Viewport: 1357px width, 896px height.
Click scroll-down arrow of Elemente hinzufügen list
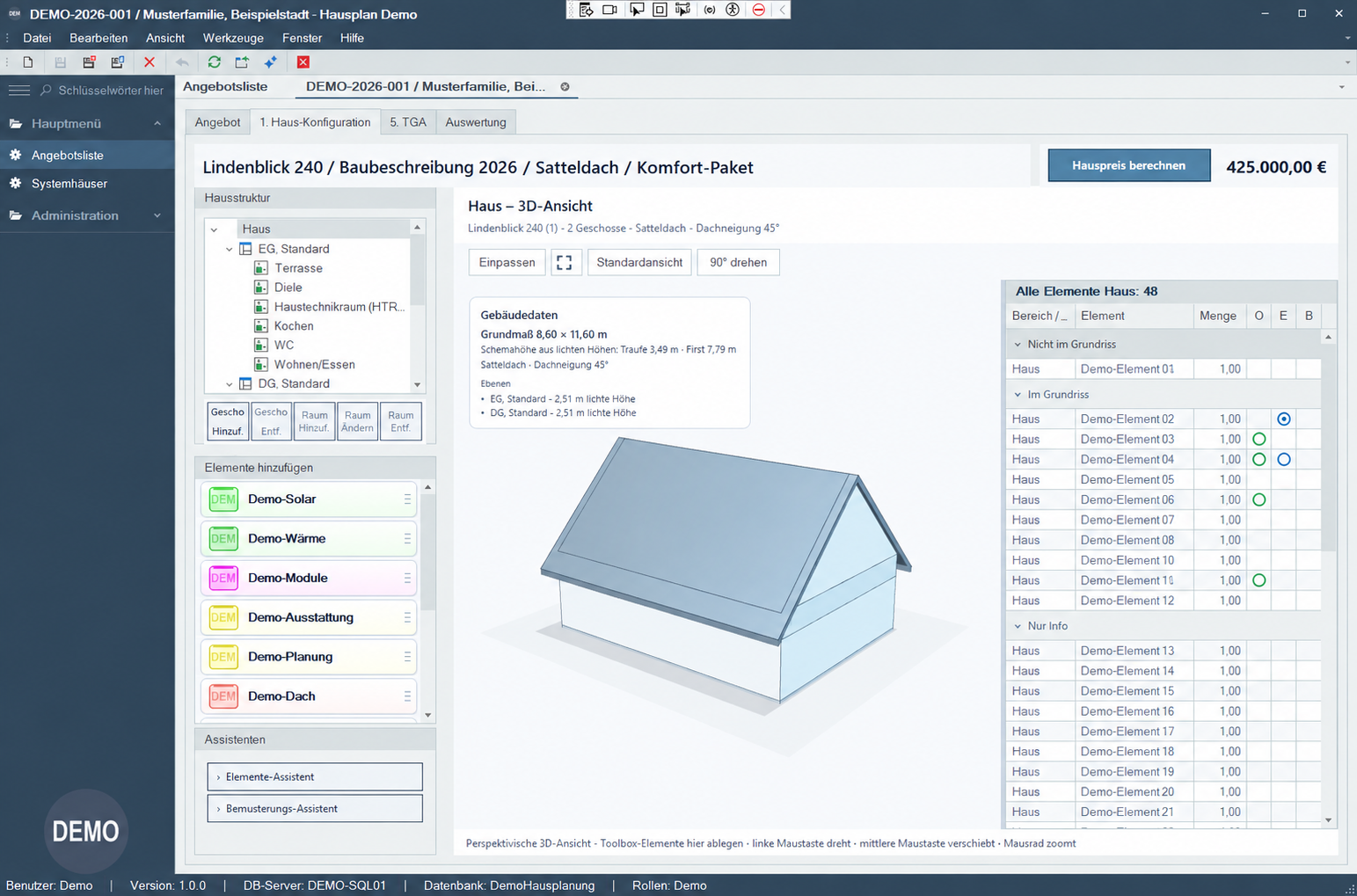[428, 715]
